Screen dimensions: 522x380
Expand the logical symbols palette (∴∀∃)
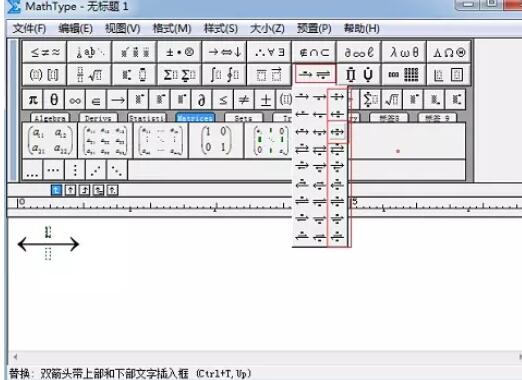pos(269,52)
